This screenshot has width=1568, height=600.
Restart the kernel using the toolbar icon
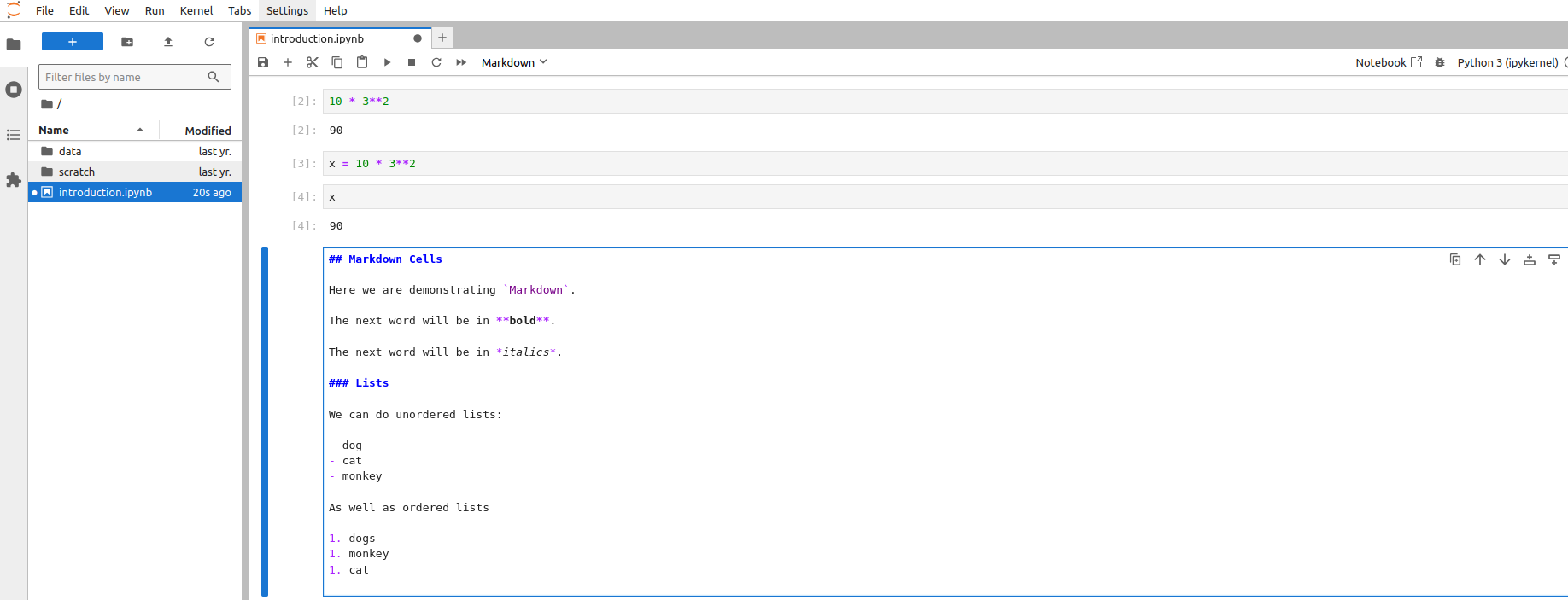coord(436,62)
